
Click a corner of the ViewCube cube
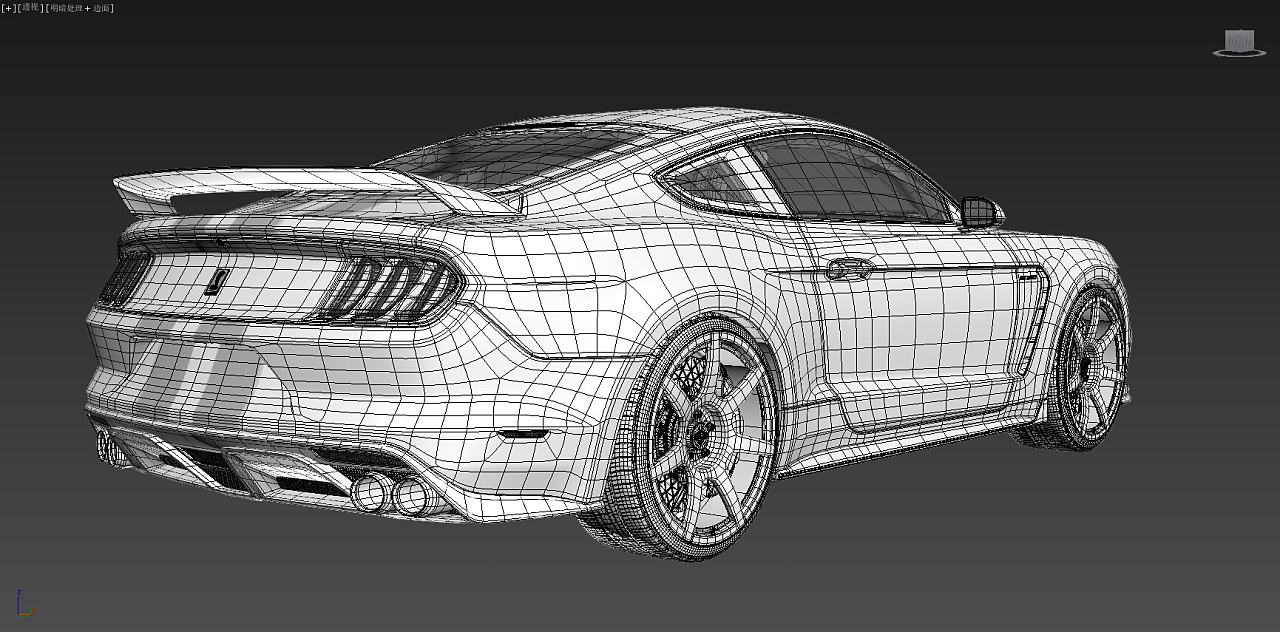click(x=1253, y=30)
